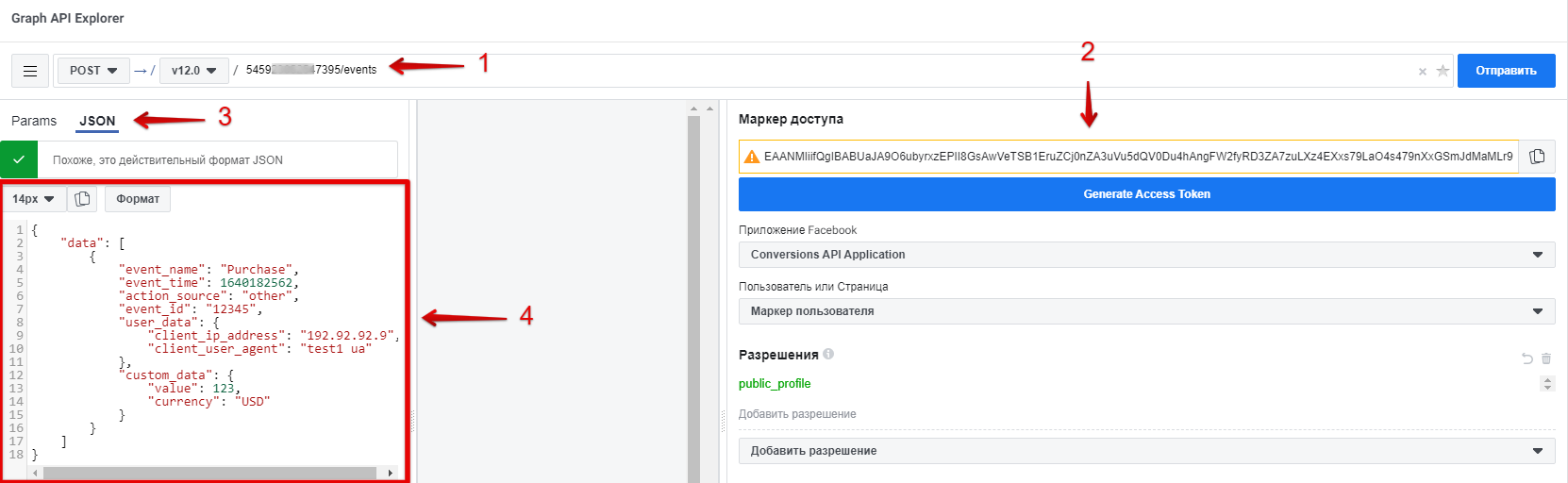Screen dimensions: 1568x483
Task: Delete permissions using the trash icon
Action: (1546, 358)
